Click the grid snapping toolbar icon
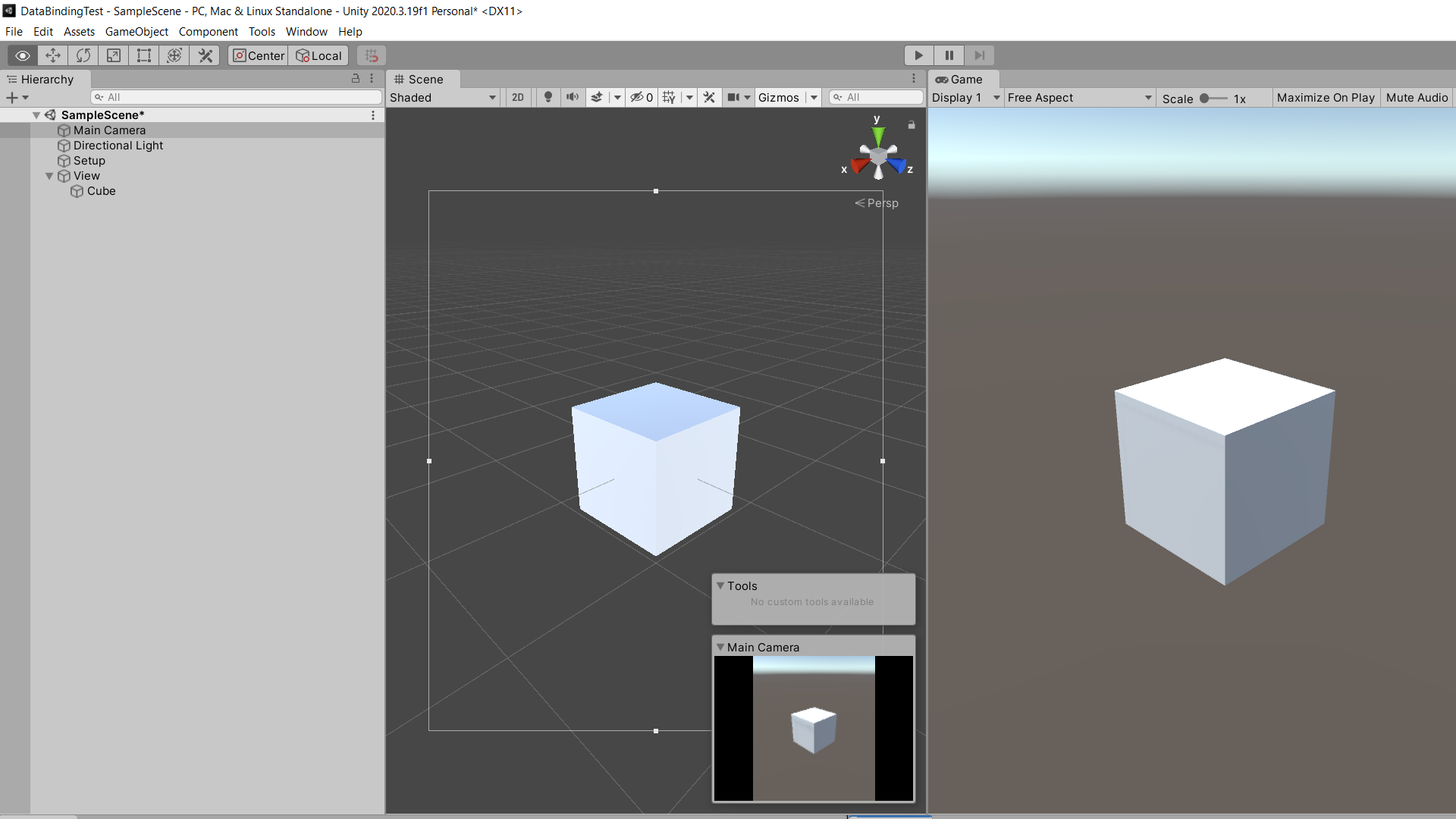Viewport: 1456px width, 819px height. (372, 55)
